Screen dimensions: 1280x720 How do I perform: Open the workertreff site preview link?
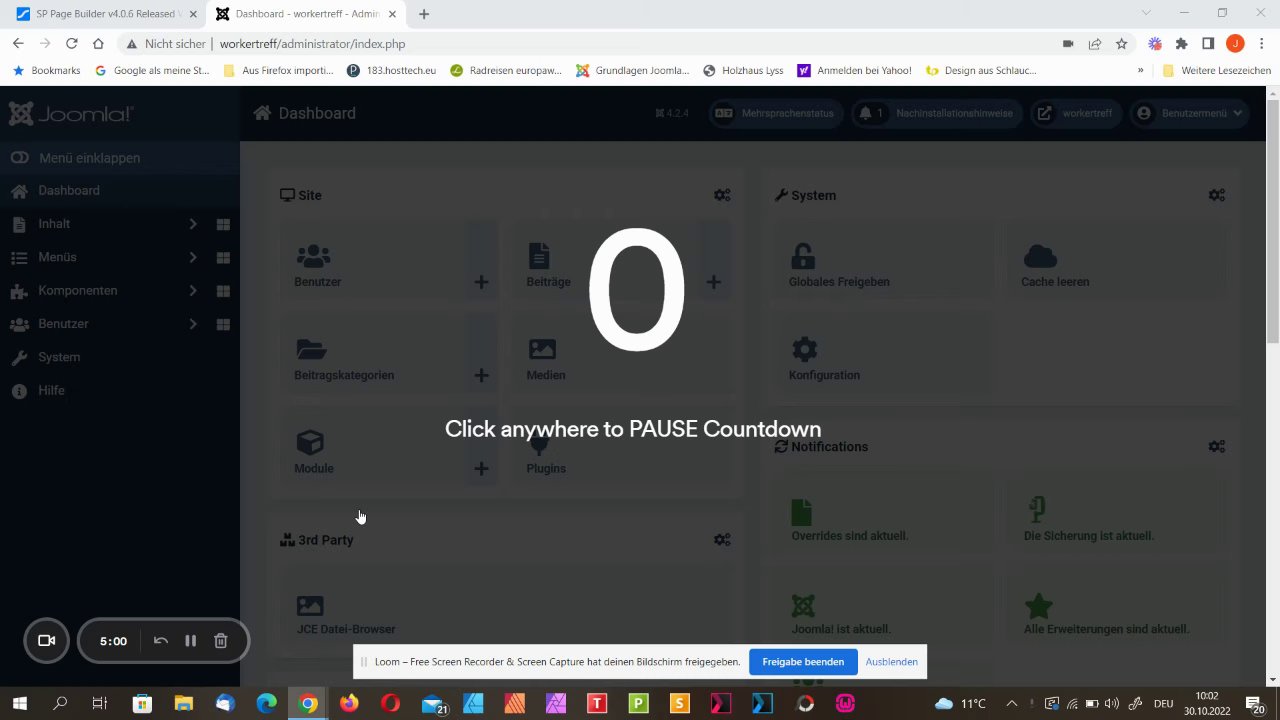tap(1075, 113)
